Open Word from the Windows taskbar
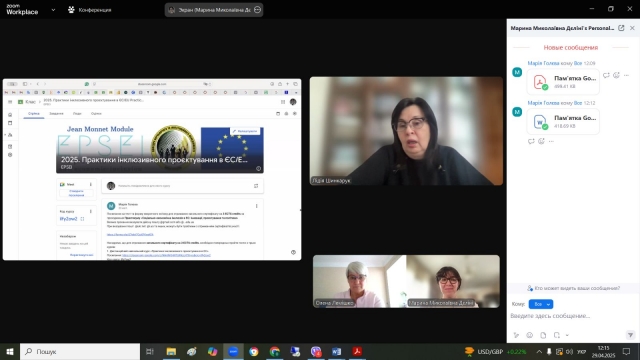The image size is (640, 360). (x=336, y=351)
